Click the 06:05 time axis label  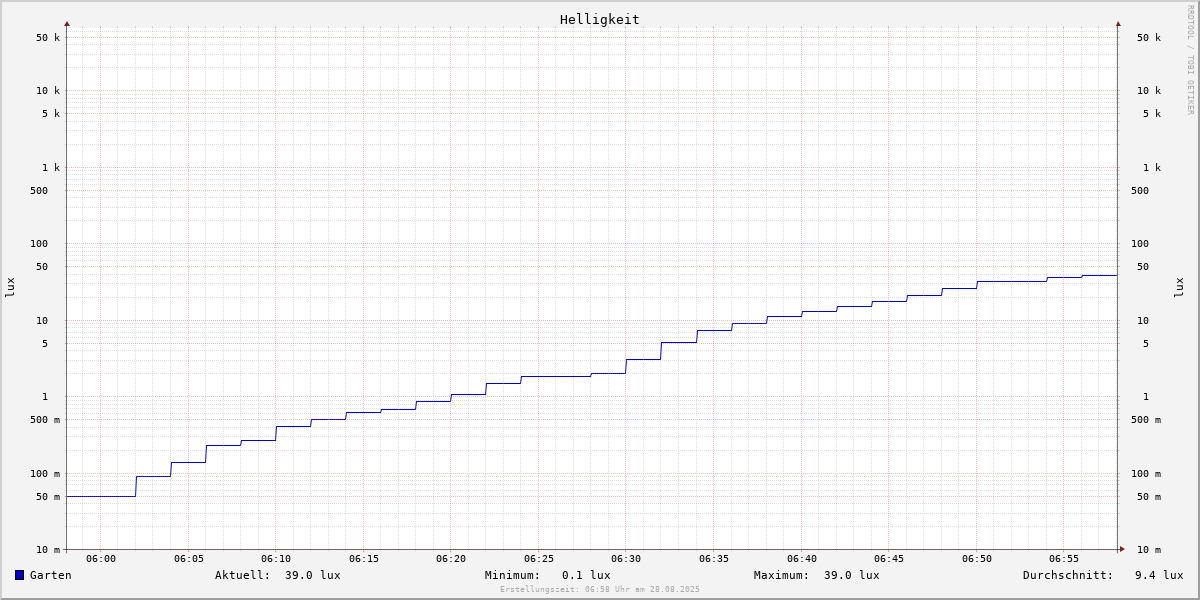coord(189,559)
